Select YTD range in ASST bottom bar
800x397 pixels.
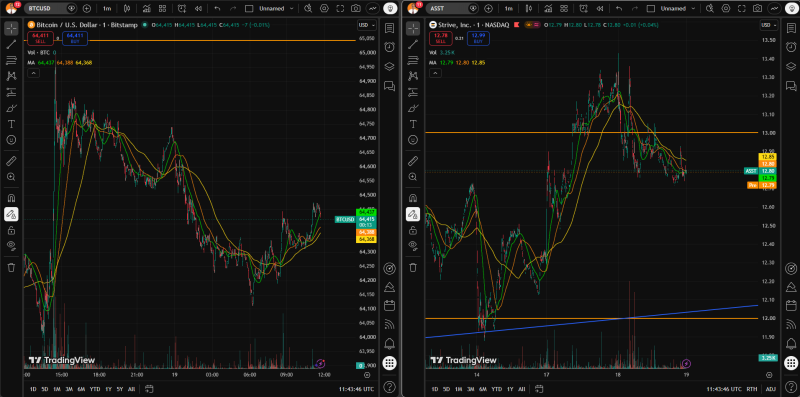tap(496, 389)
